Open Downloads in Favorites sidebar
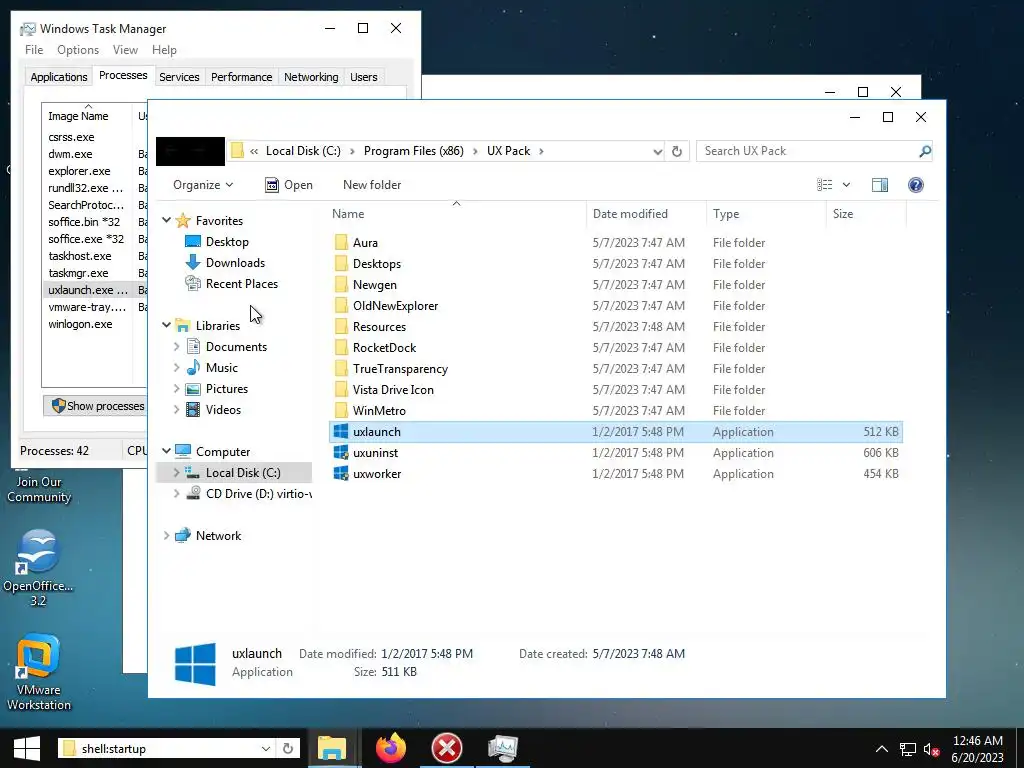 (x=235, y=263)
